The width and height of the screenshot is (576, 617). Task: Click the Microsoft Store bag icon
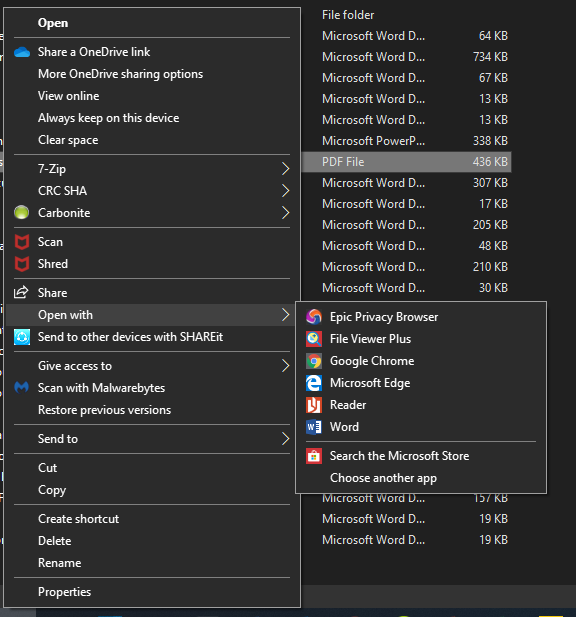[x=314, y=456]
